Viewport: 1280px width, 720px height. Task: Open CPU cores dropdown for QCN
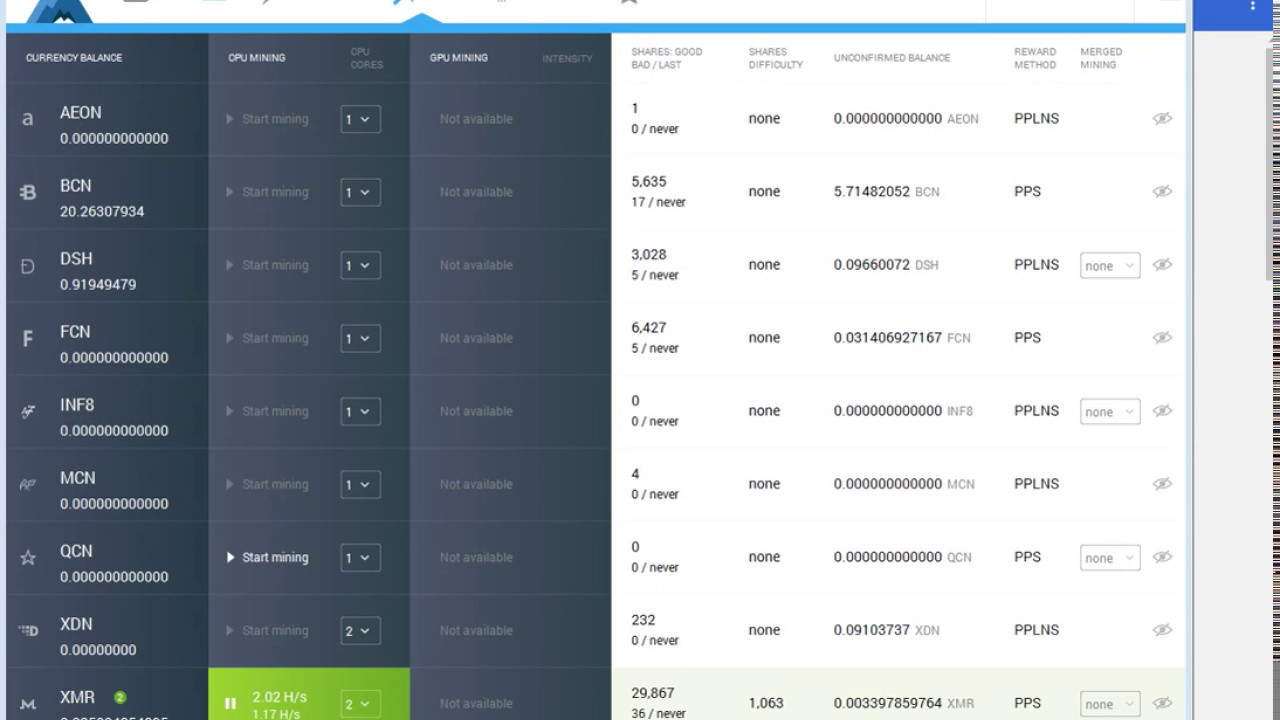click(x=360, y=557)
